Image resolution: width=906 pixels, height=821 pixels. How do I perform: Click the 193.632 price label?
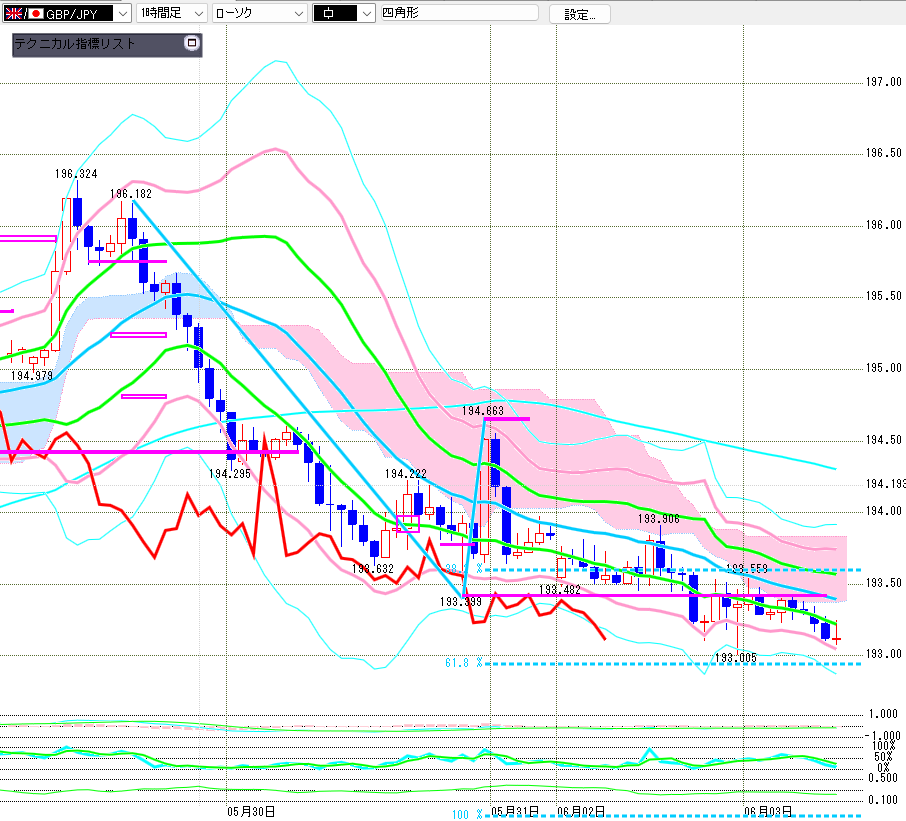373,569
